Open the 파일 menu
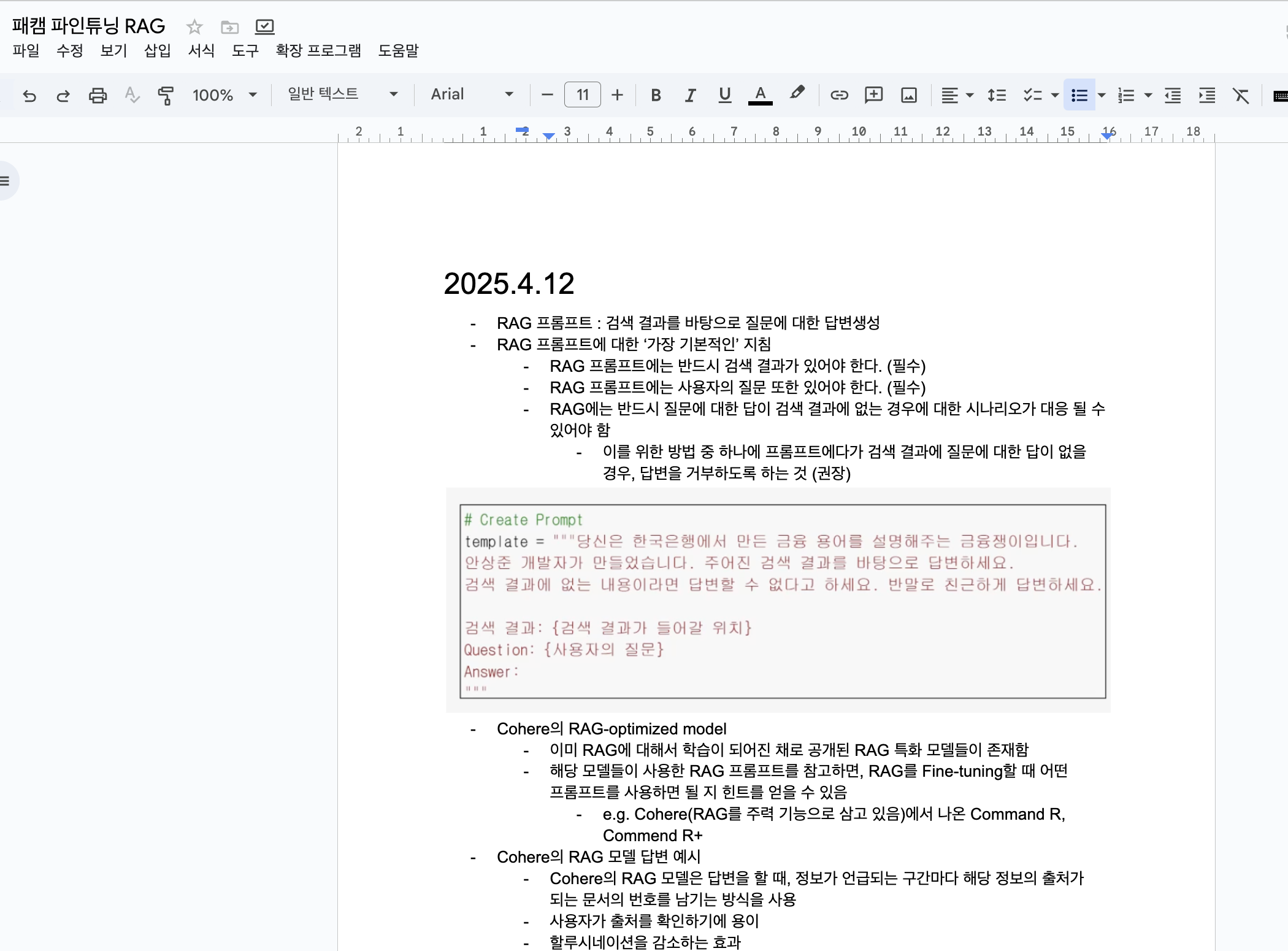 click(26, 50)
